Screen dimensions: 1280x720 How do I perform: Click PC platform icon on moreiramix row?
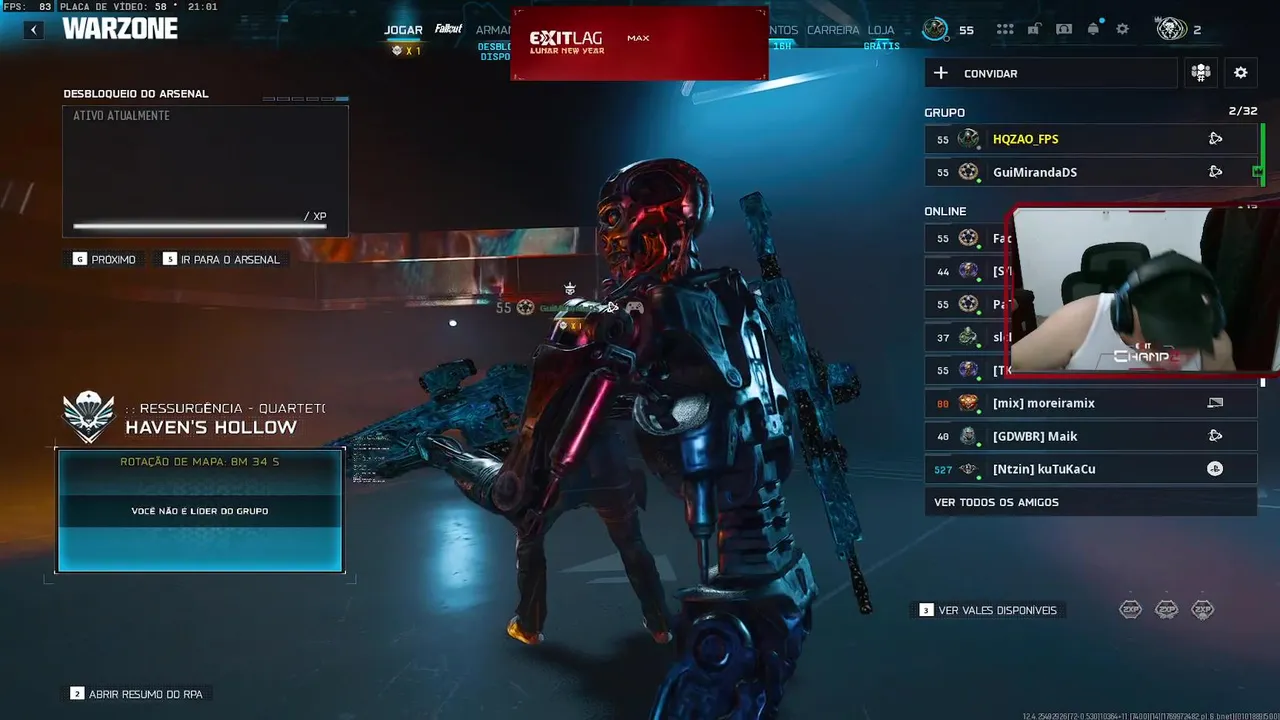(x=1215, y=403)
